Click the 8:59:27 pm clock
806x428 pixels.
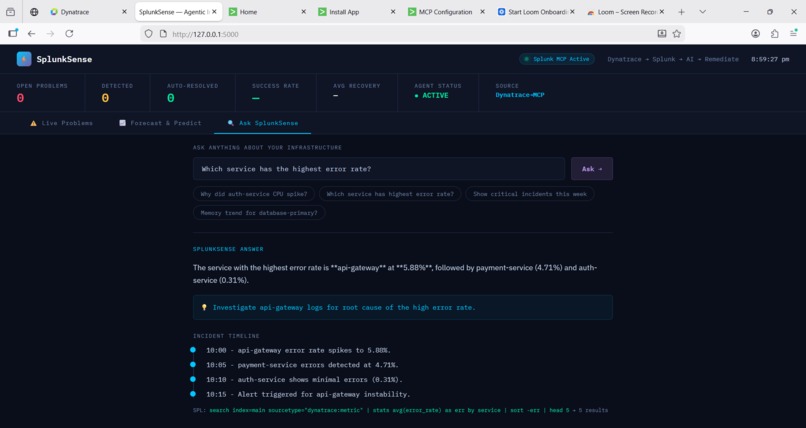pos(770,59)
